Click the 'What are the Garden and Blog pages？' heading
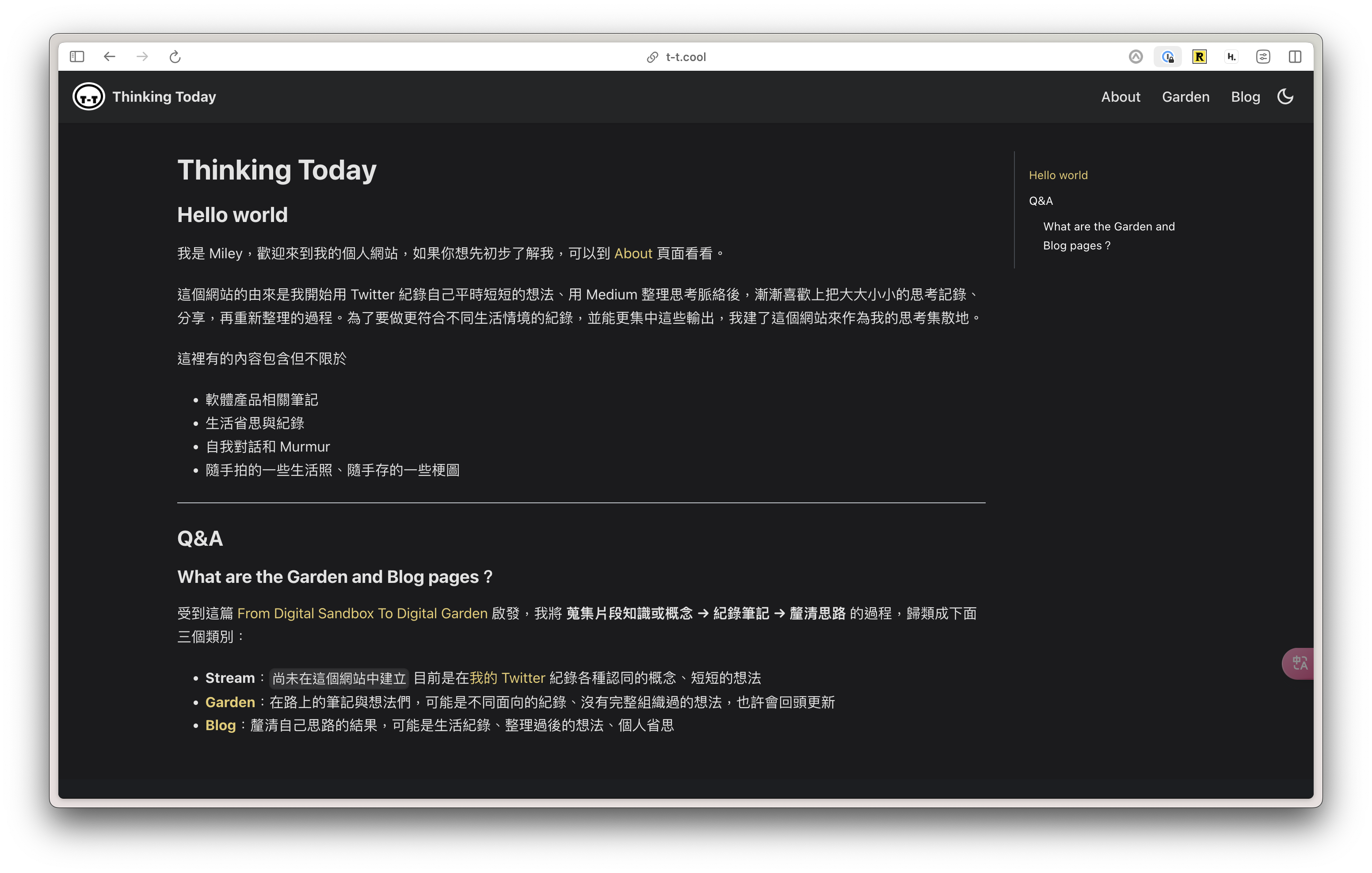Screen dimensions: 1372x873 point(335,577)
